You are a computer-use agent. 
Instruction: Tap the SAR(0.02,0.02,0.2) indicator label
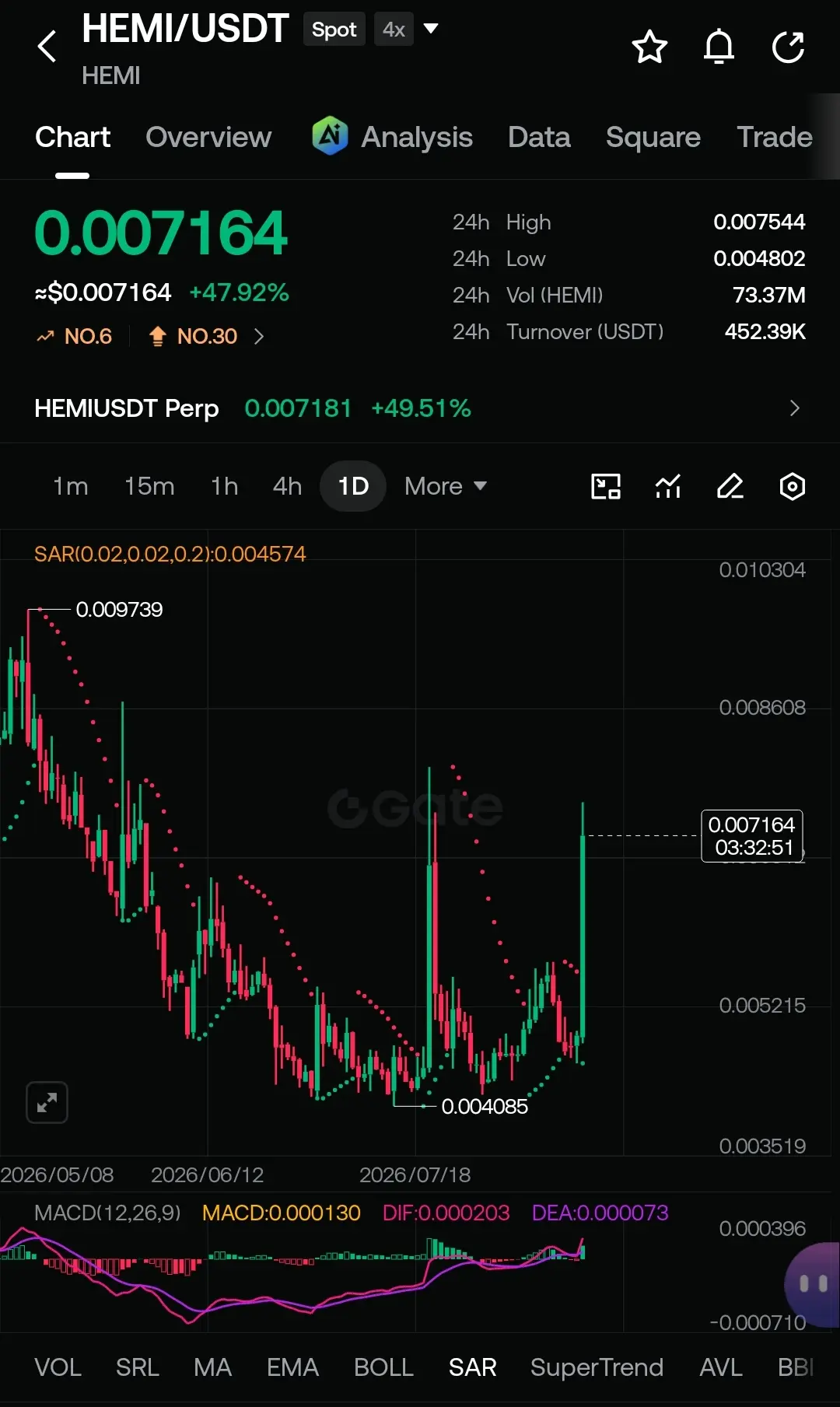coord(170,554)
